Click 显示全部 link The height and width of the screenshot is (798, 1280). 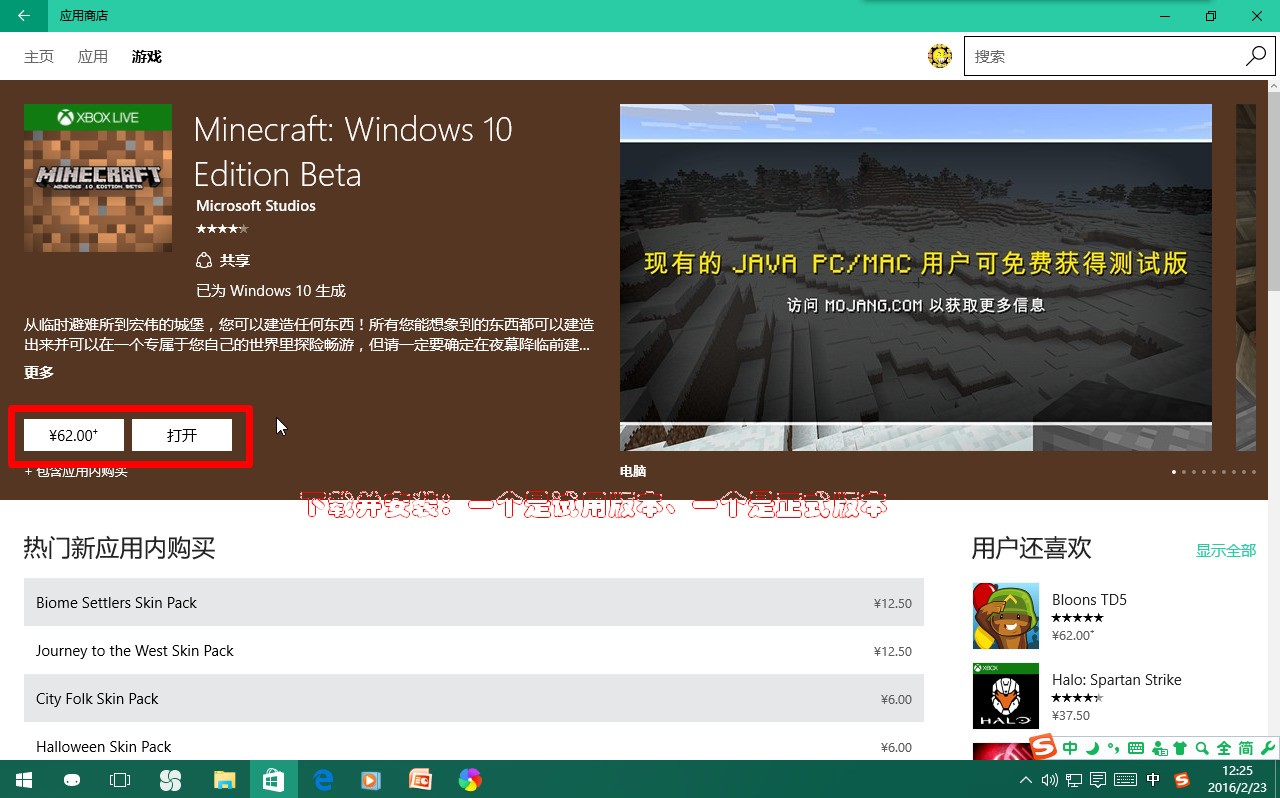click(1226, 551)
